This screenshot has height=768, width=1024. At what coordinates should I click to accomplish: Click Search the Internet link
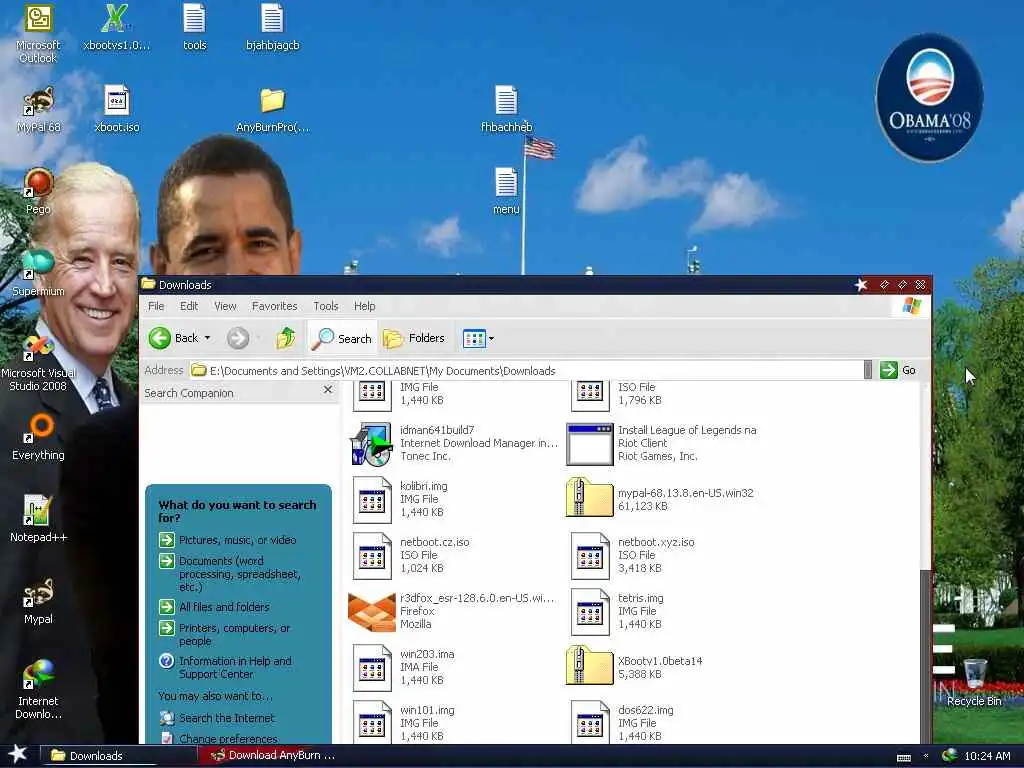[x=217, y=718]
